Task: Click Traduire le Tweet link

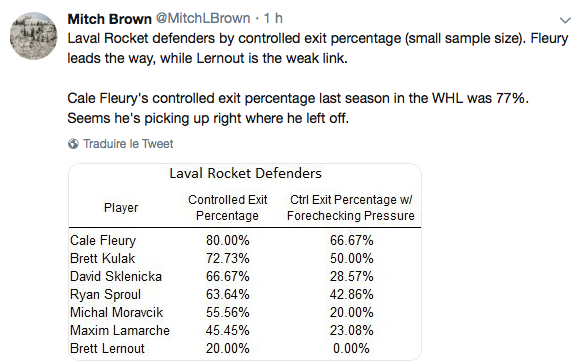Action: [x=128, y=144]
